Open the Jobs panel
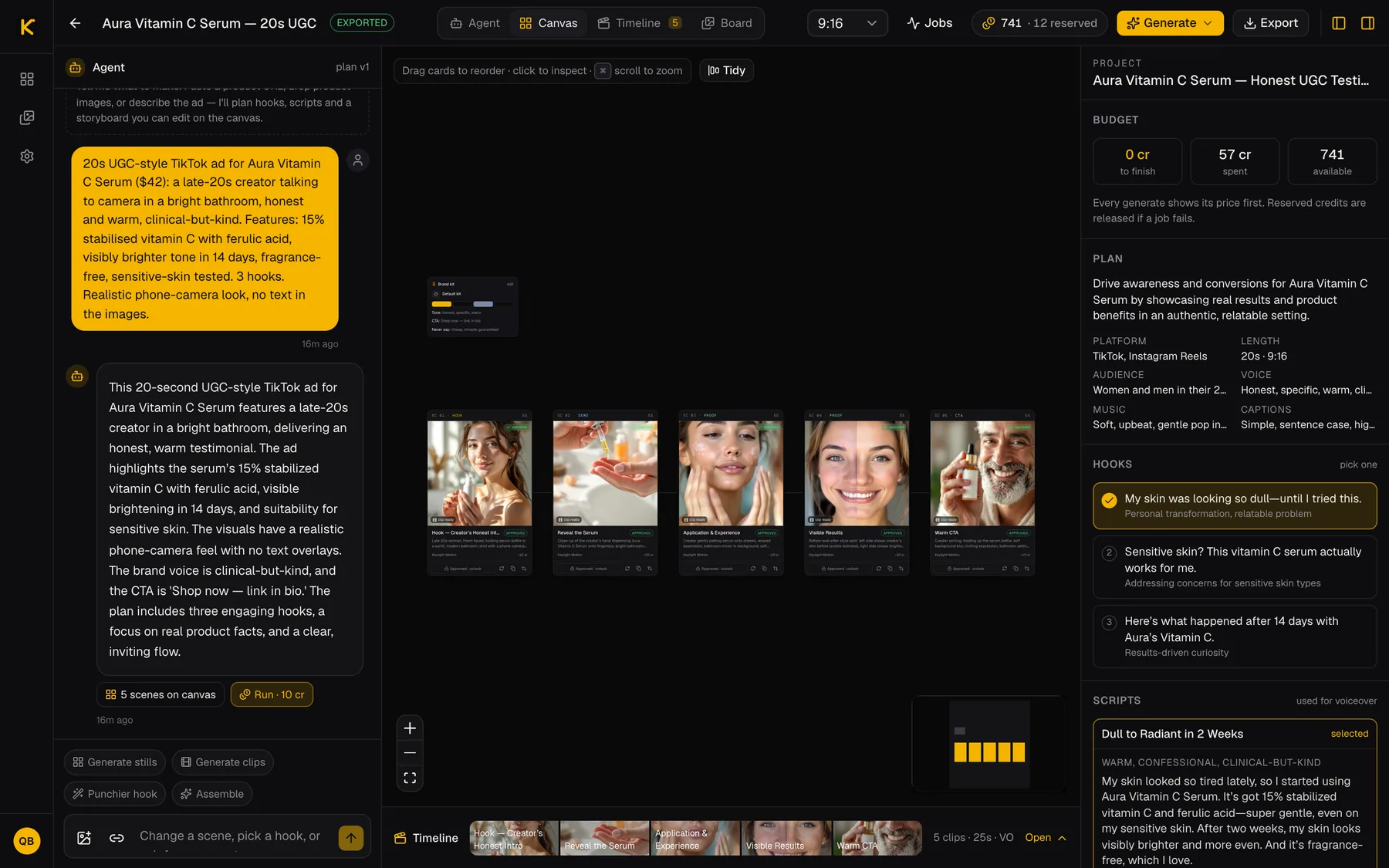This screenshot has width=1389, height=868. (x=930, y=23)
